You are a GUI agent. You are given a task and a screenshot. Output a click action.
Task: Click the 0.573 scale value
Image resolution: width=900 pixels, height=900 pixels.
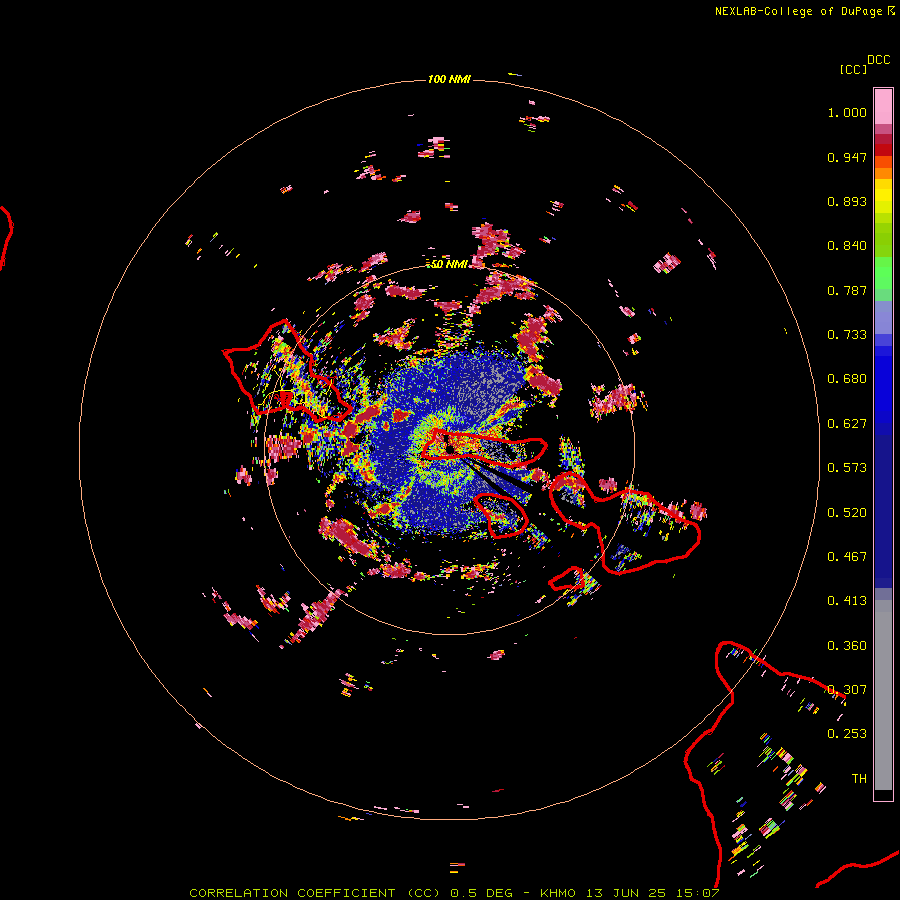click(x=847, y=468)
